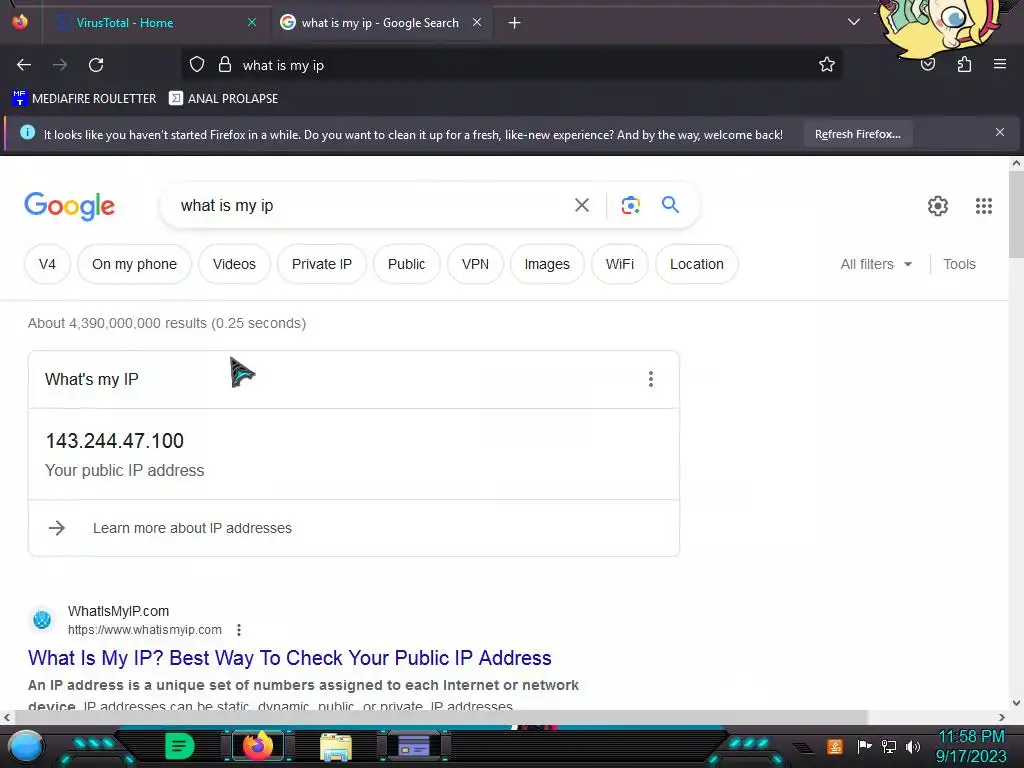Click the Firefox taskbar icon

click(257, 746)
